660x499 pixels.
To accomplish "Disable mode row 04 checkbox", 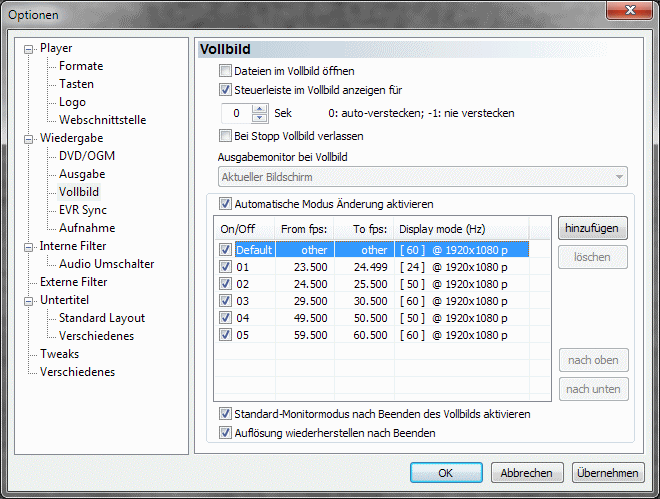I will tap(225, 318).
